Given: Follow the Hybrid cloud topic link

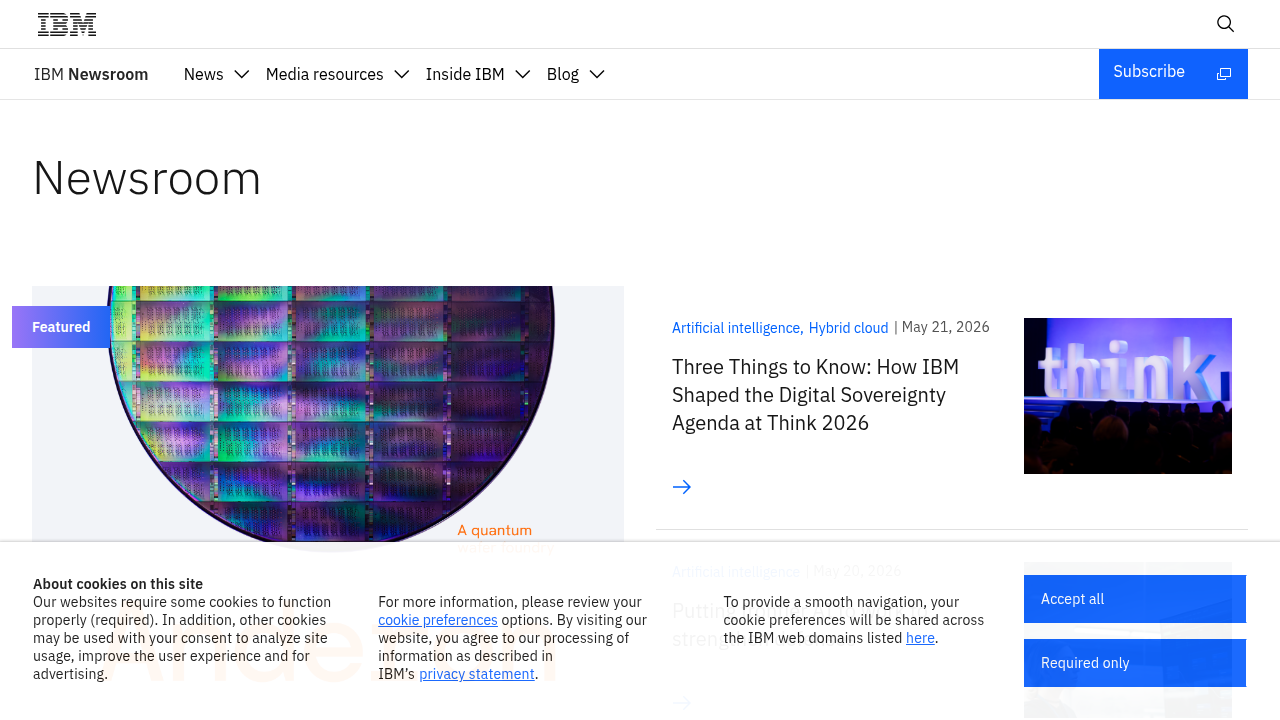Looking at the screenshot, I should 848,328.
